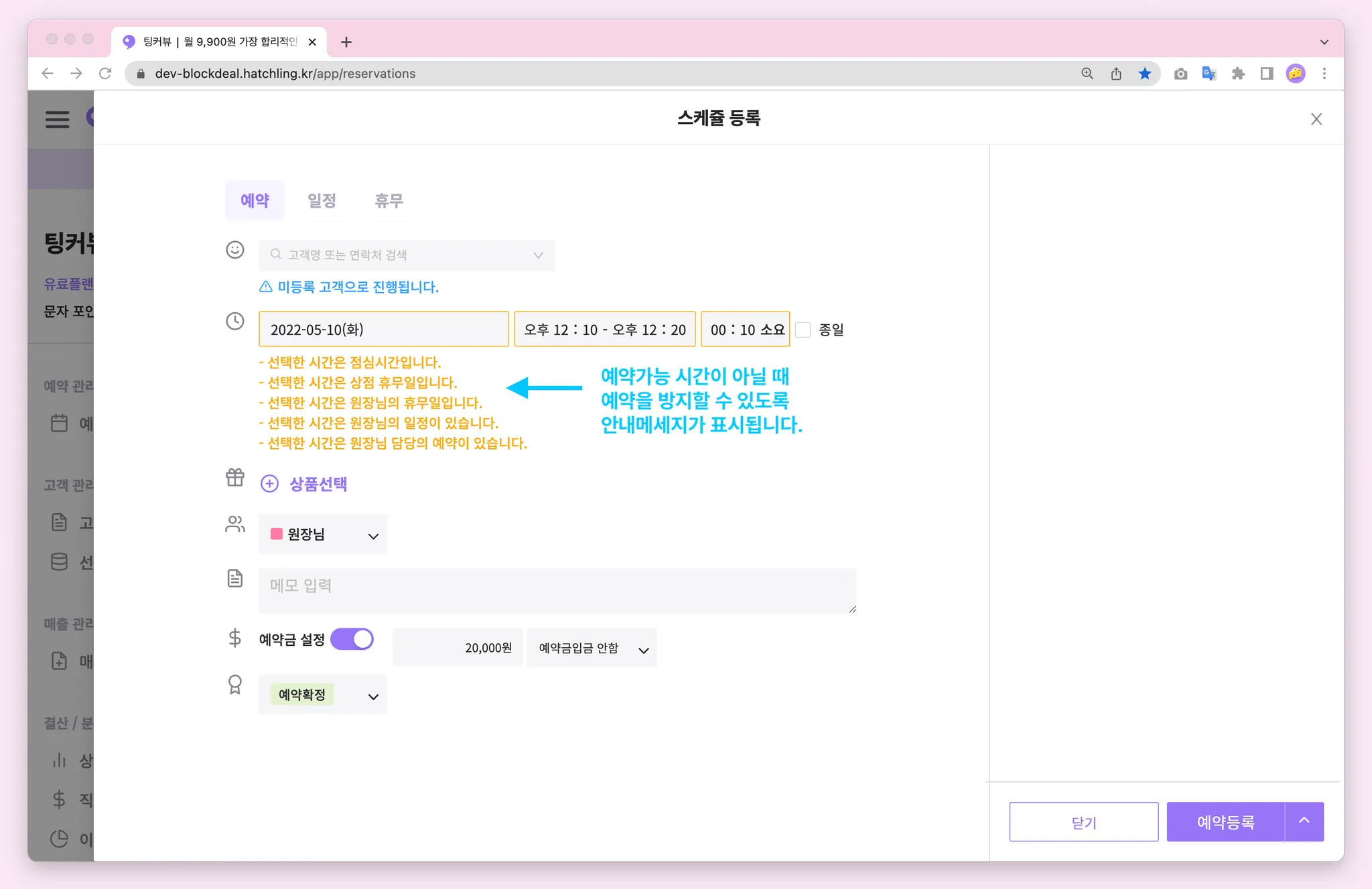Check the 종일 all-day checkbox

(x=803, y=330)
